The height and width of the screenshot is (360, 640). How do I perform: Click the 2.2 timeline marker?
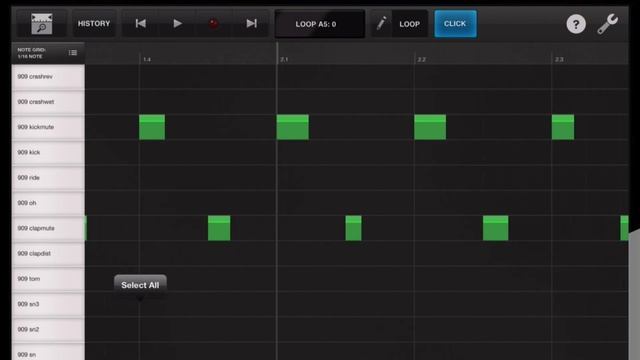tap(422, 60)
